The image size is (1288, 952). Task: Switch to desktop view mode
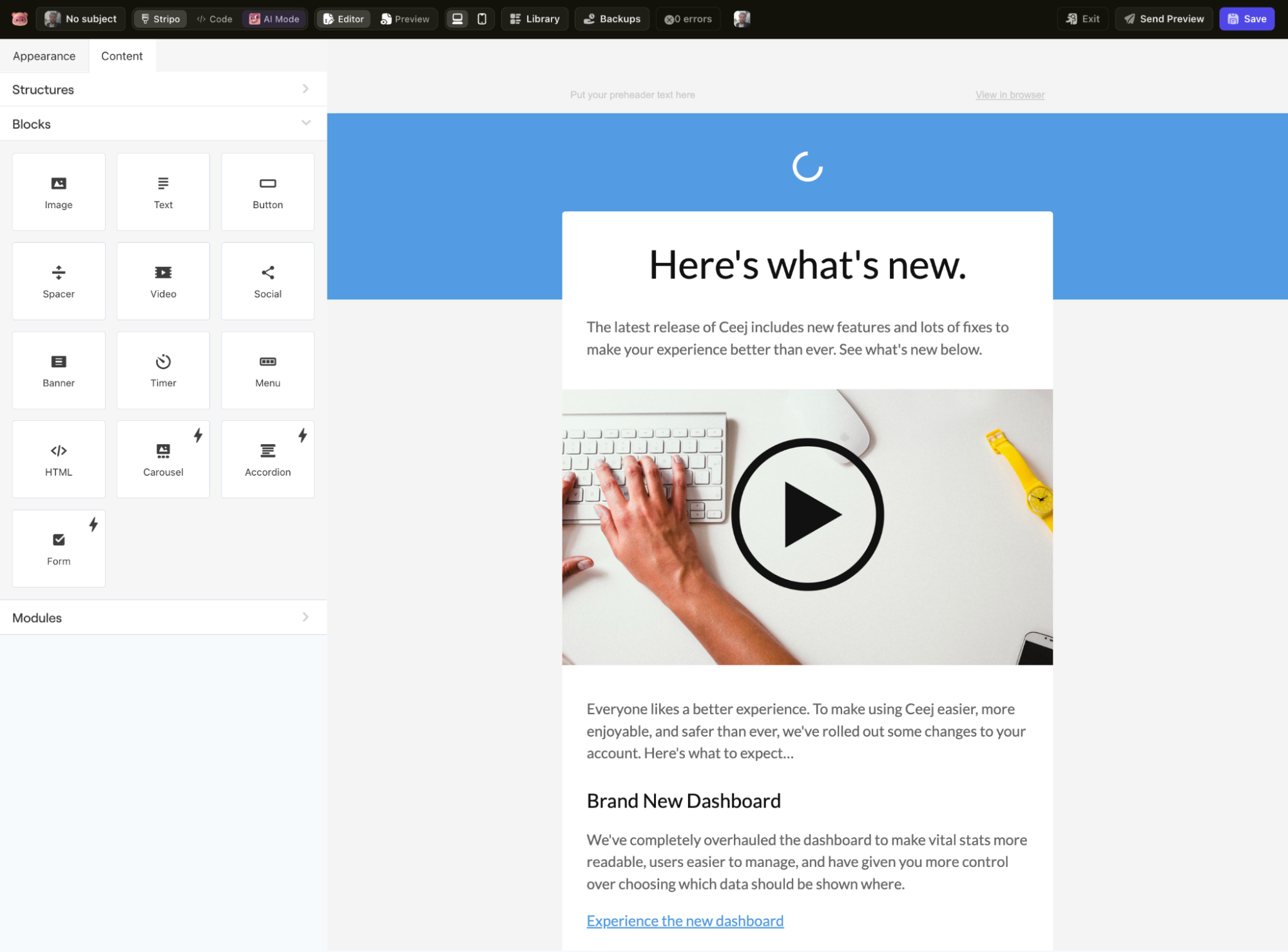[x=457, y=19]
